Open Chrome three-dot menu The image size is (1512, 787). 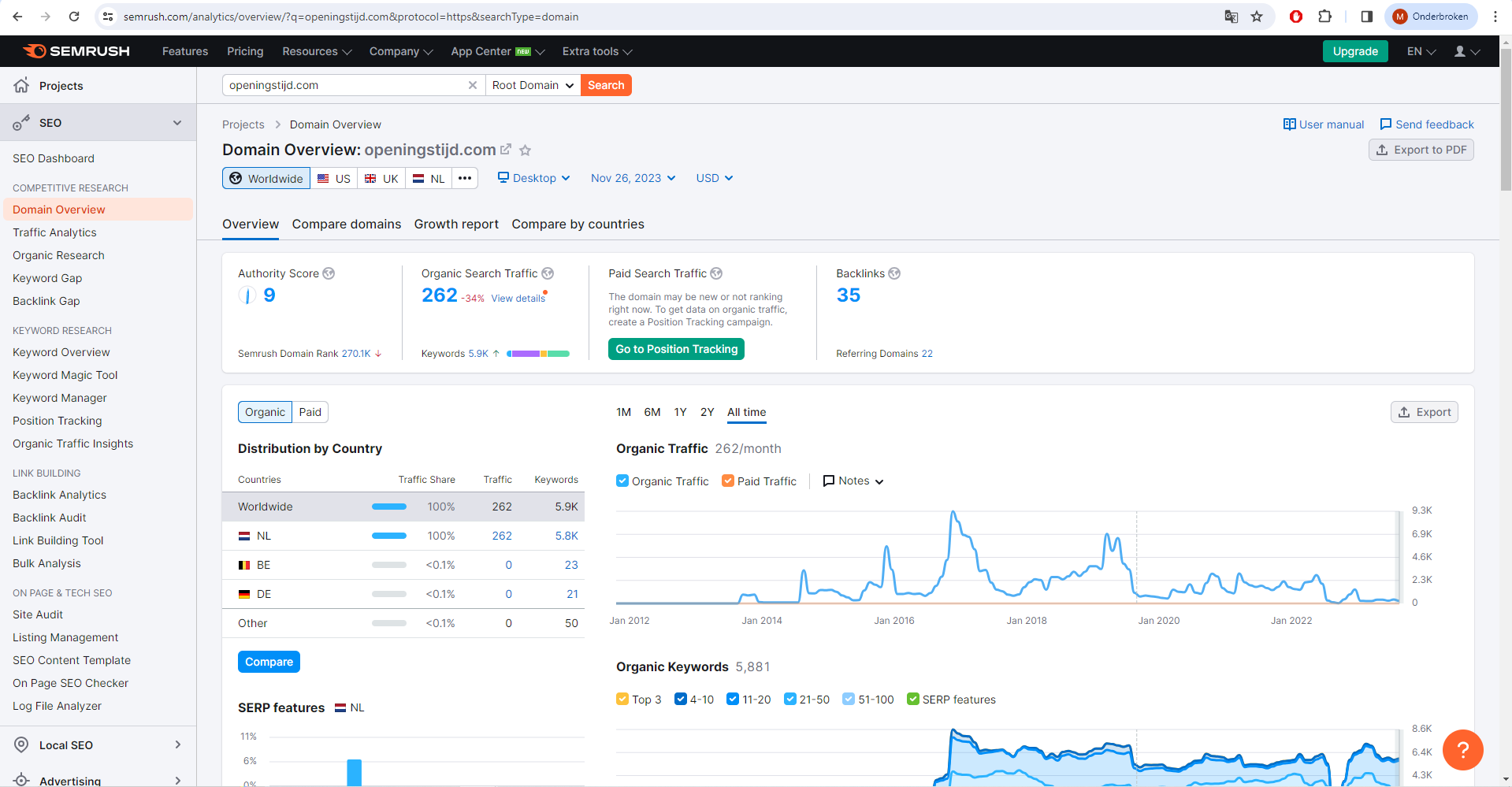point(1495,17)
